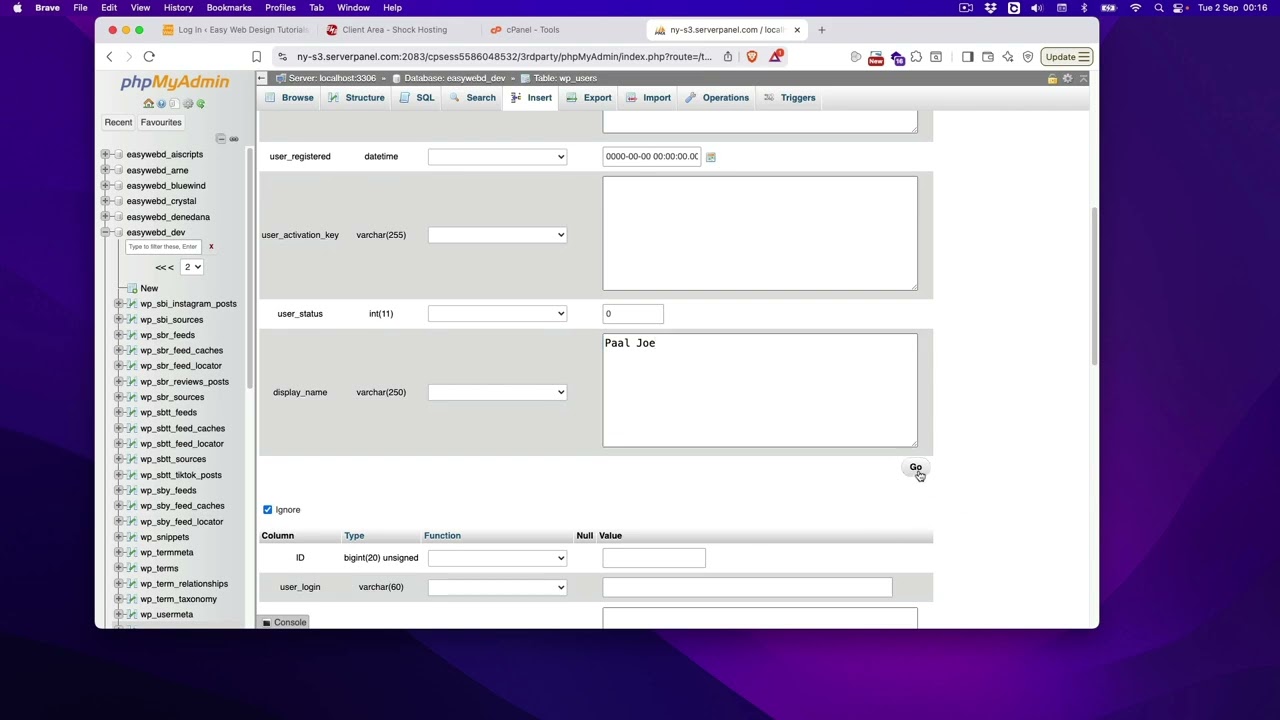Reload navigation panel with green refresh icon
Viewport: 1280px width, 720px height.
coord(200,104)
